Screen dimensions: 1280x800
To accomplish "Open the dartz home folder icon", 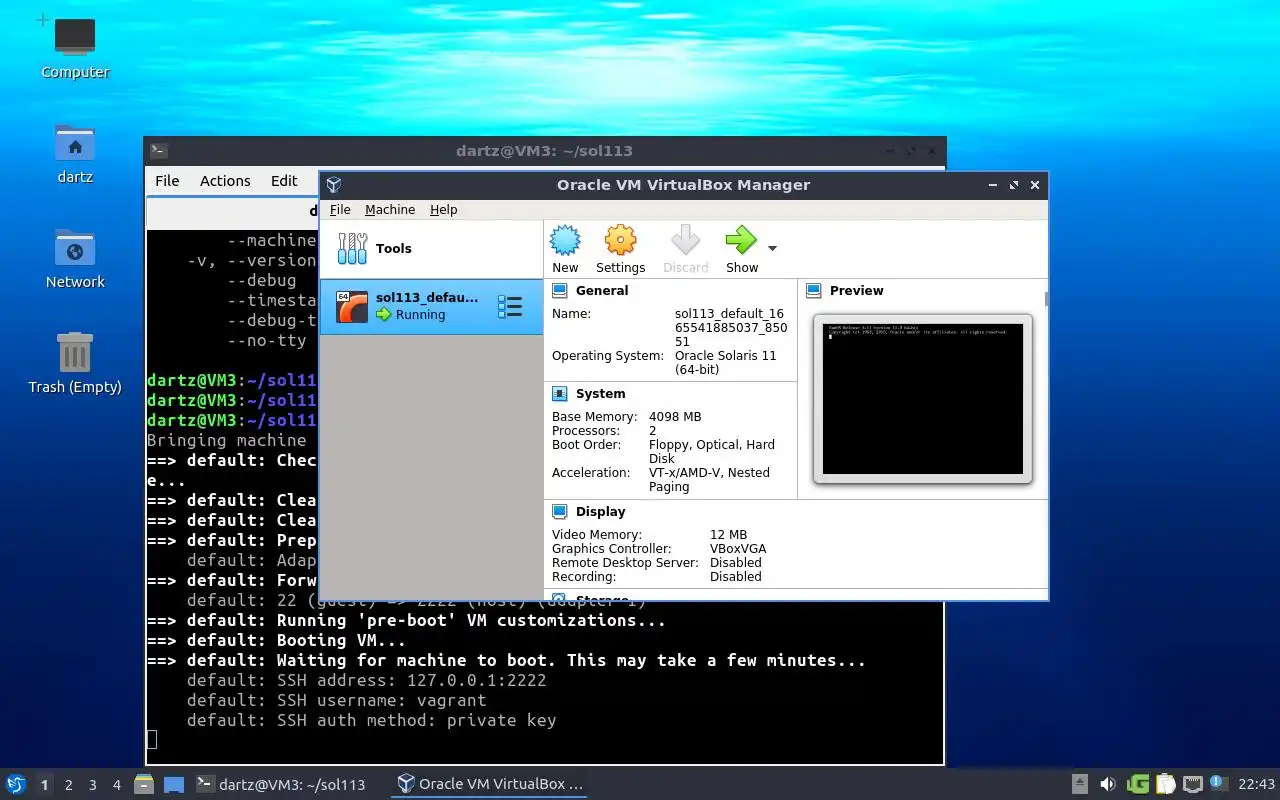I will coord(75,146).
